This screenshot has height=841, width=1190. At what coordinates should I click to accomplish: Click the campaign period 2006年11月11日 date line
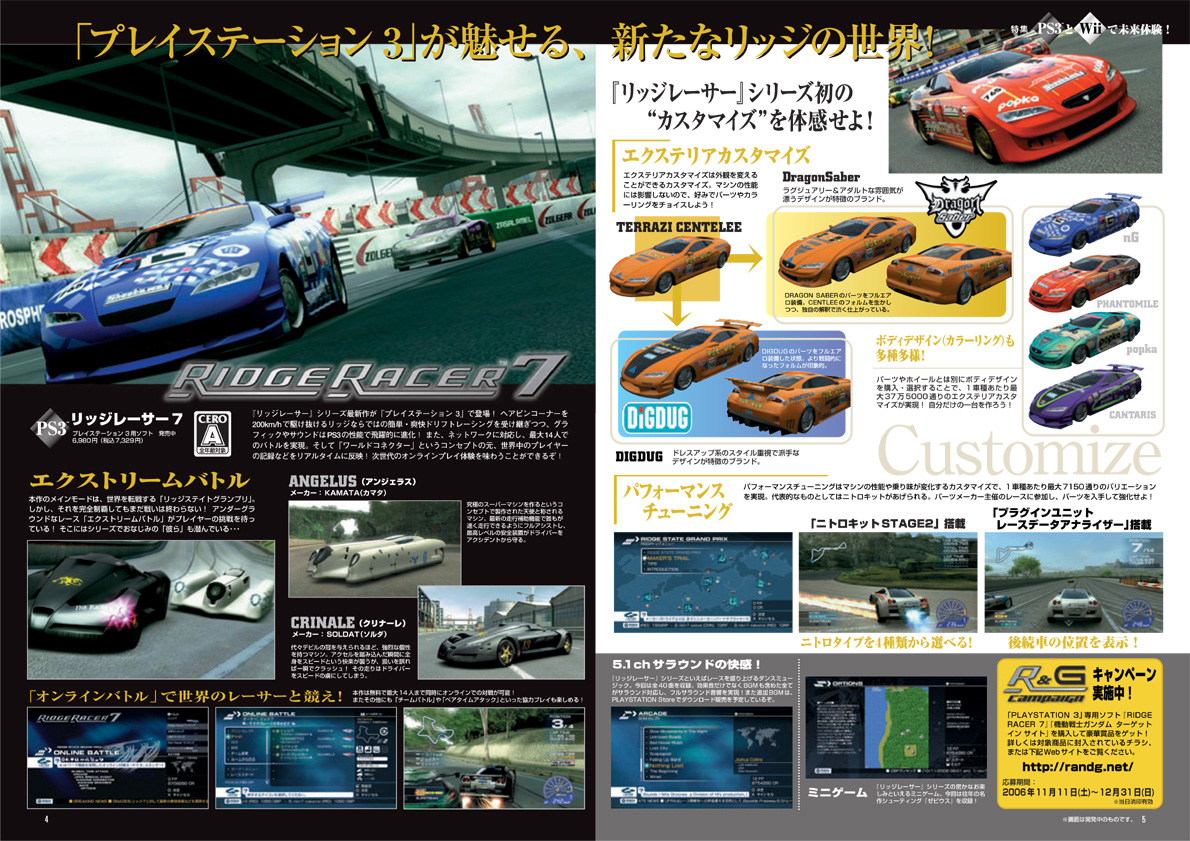(1078, 792)
